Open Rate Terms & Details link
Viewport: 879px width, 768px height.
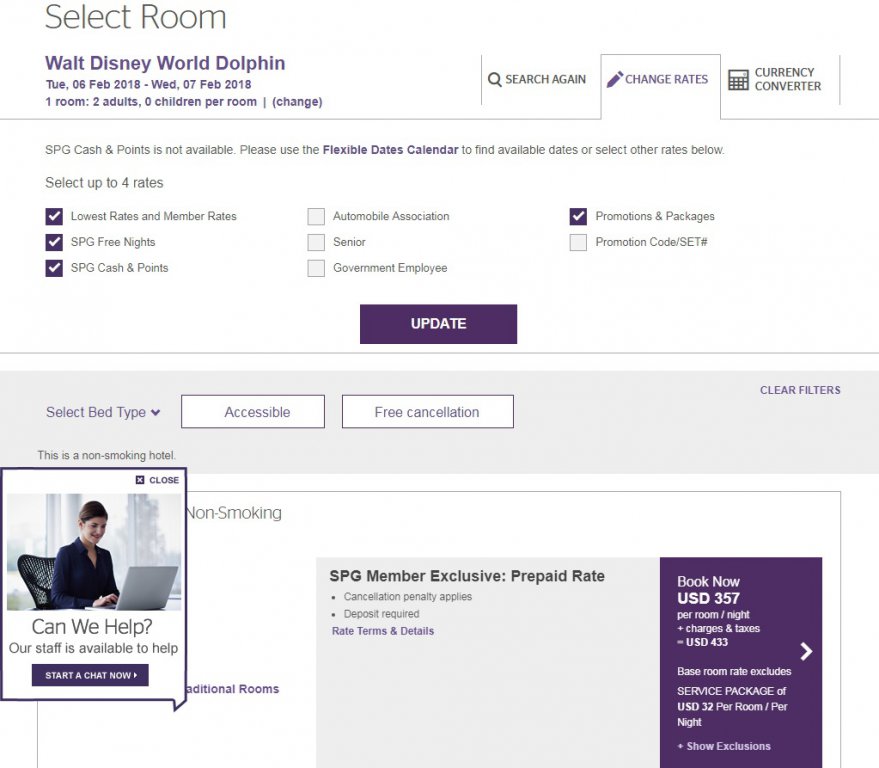382,631
